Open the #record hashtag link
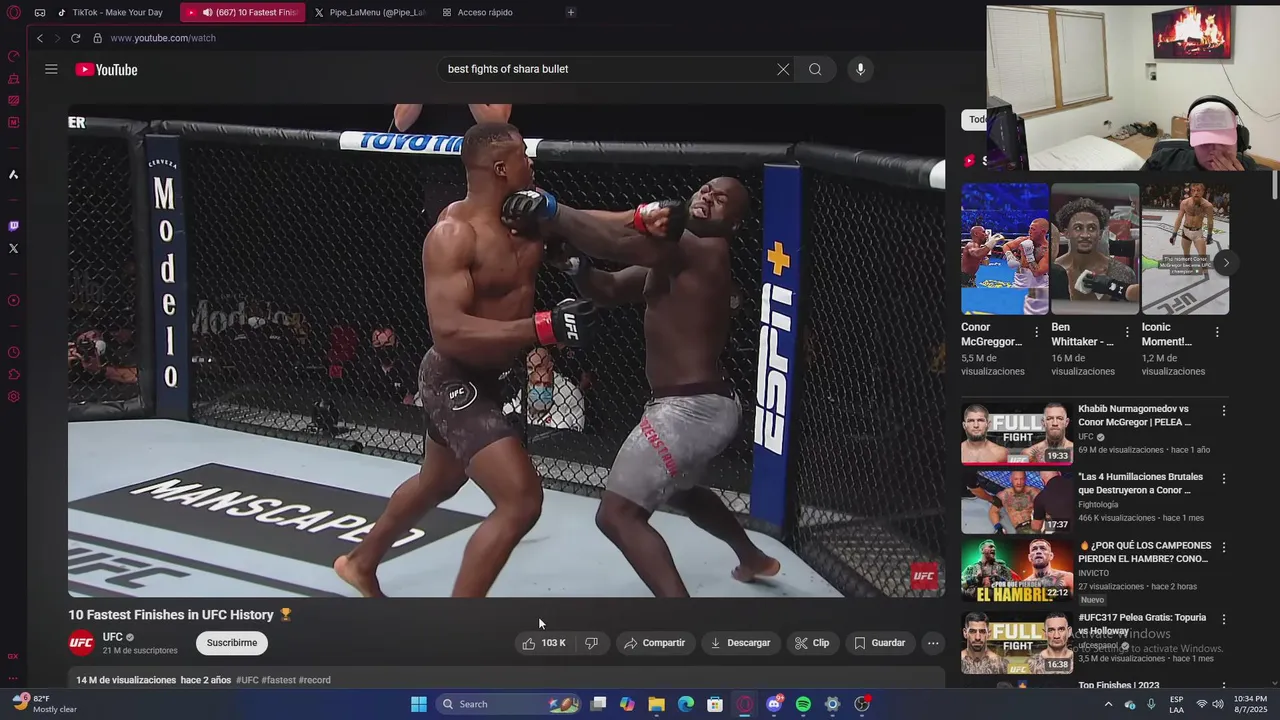The image size is (1280, 720). pos(315,680)
